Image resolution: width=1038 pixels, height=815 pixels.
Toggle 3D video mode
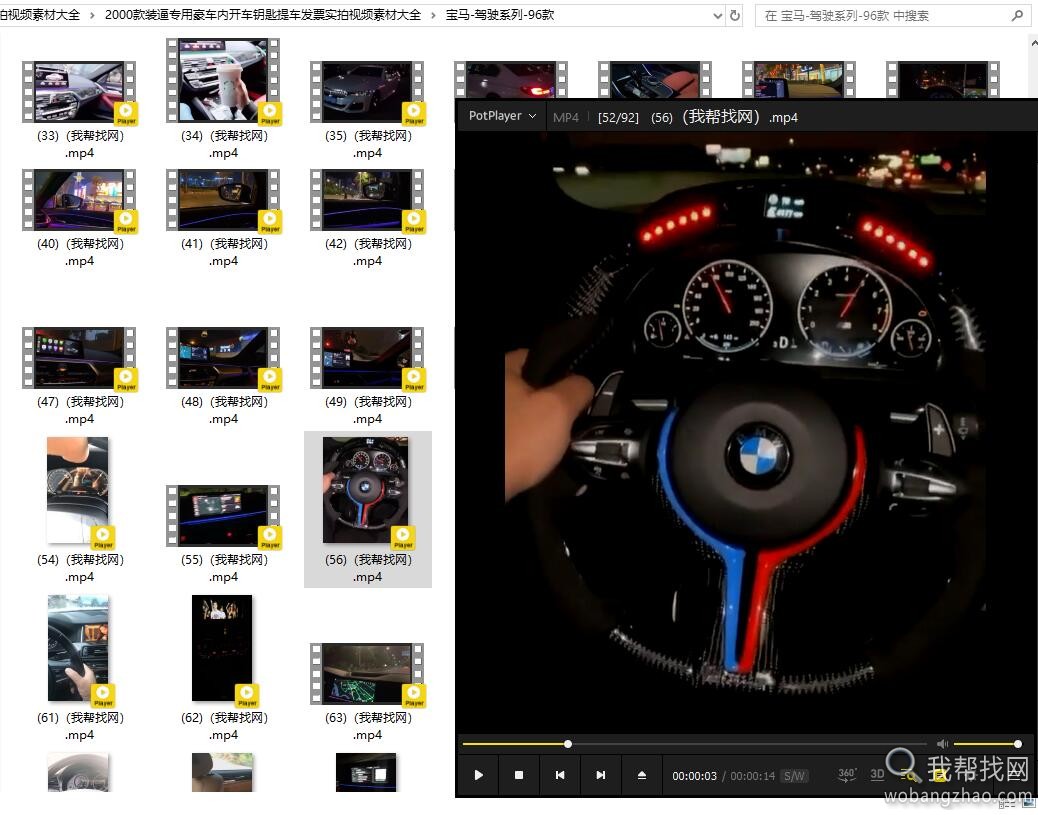pos(877,774)
